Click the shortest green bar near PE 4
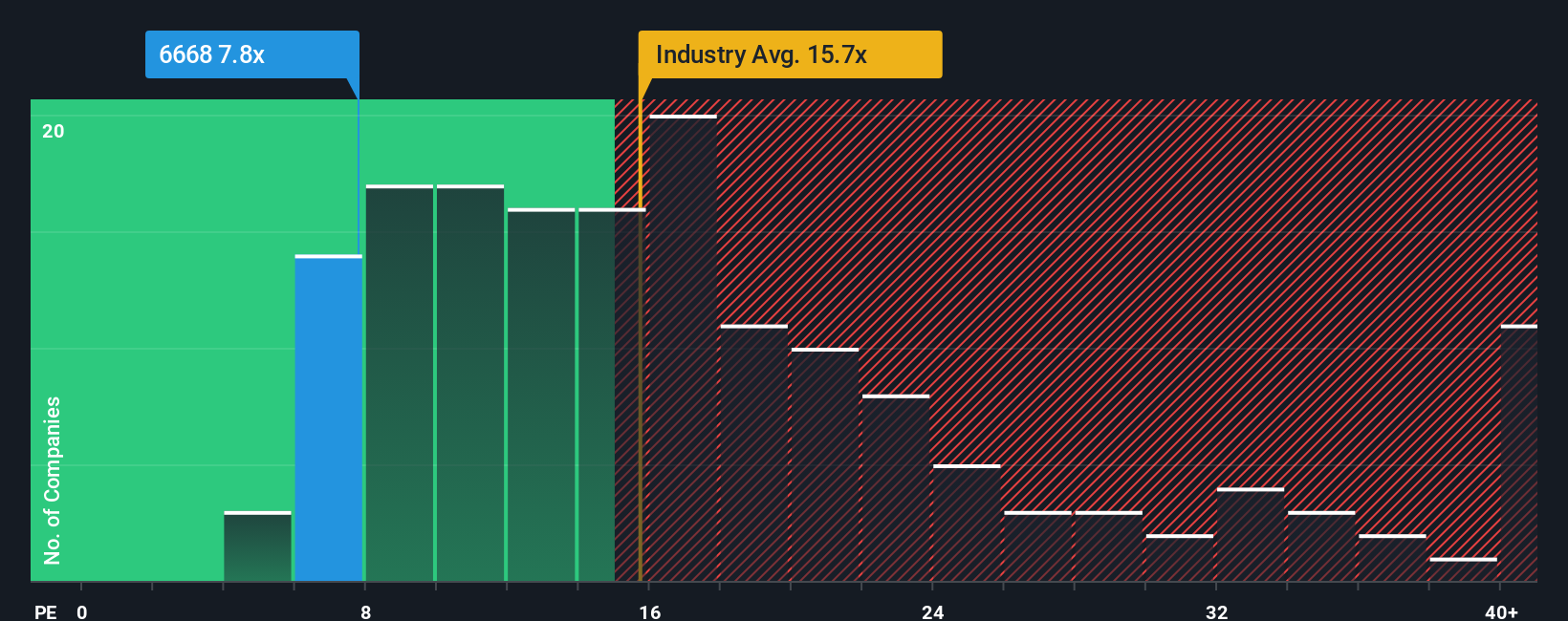1568x621 pixels. point(258,546)
